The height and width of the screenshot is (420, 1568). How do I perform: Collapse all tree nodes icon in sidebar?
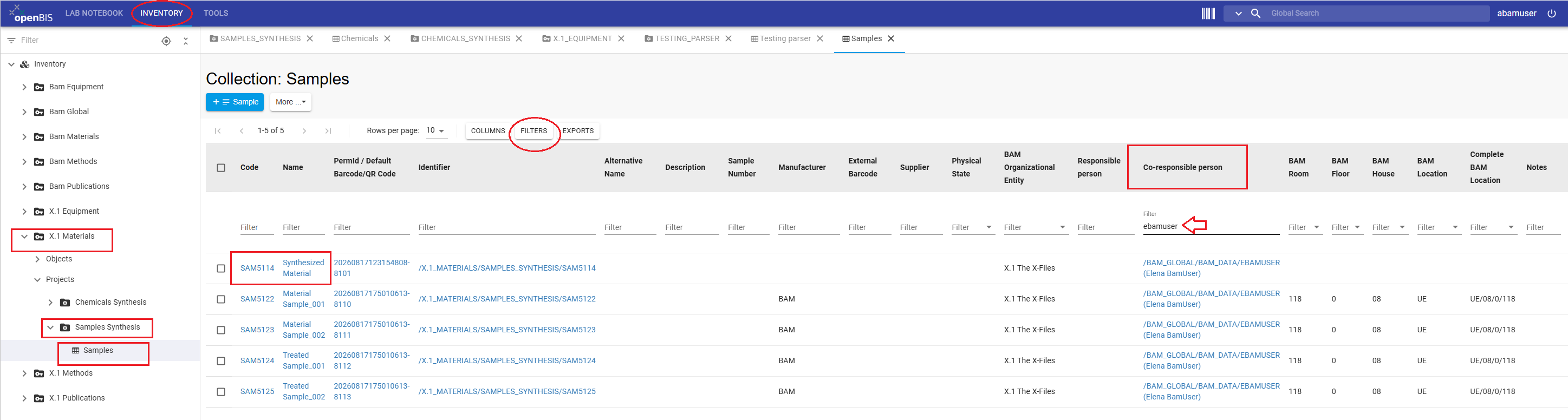point(186,41)
